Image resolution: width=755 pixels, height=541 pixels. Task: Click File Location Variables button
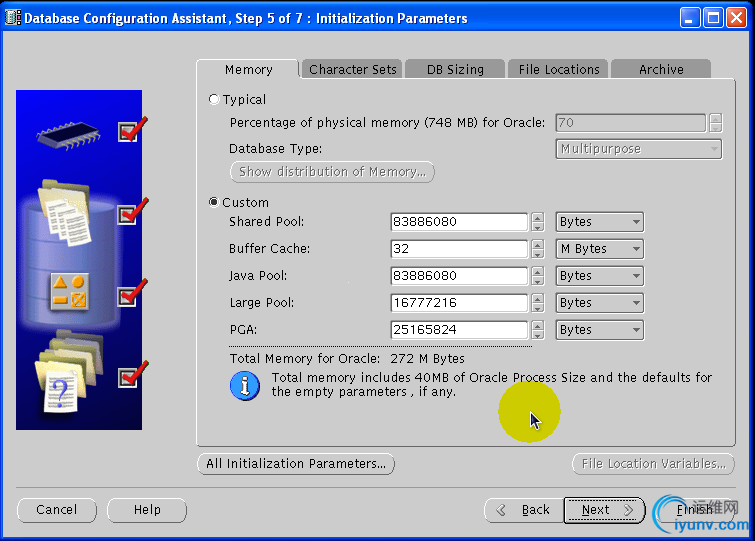click(x=653, y=464)
